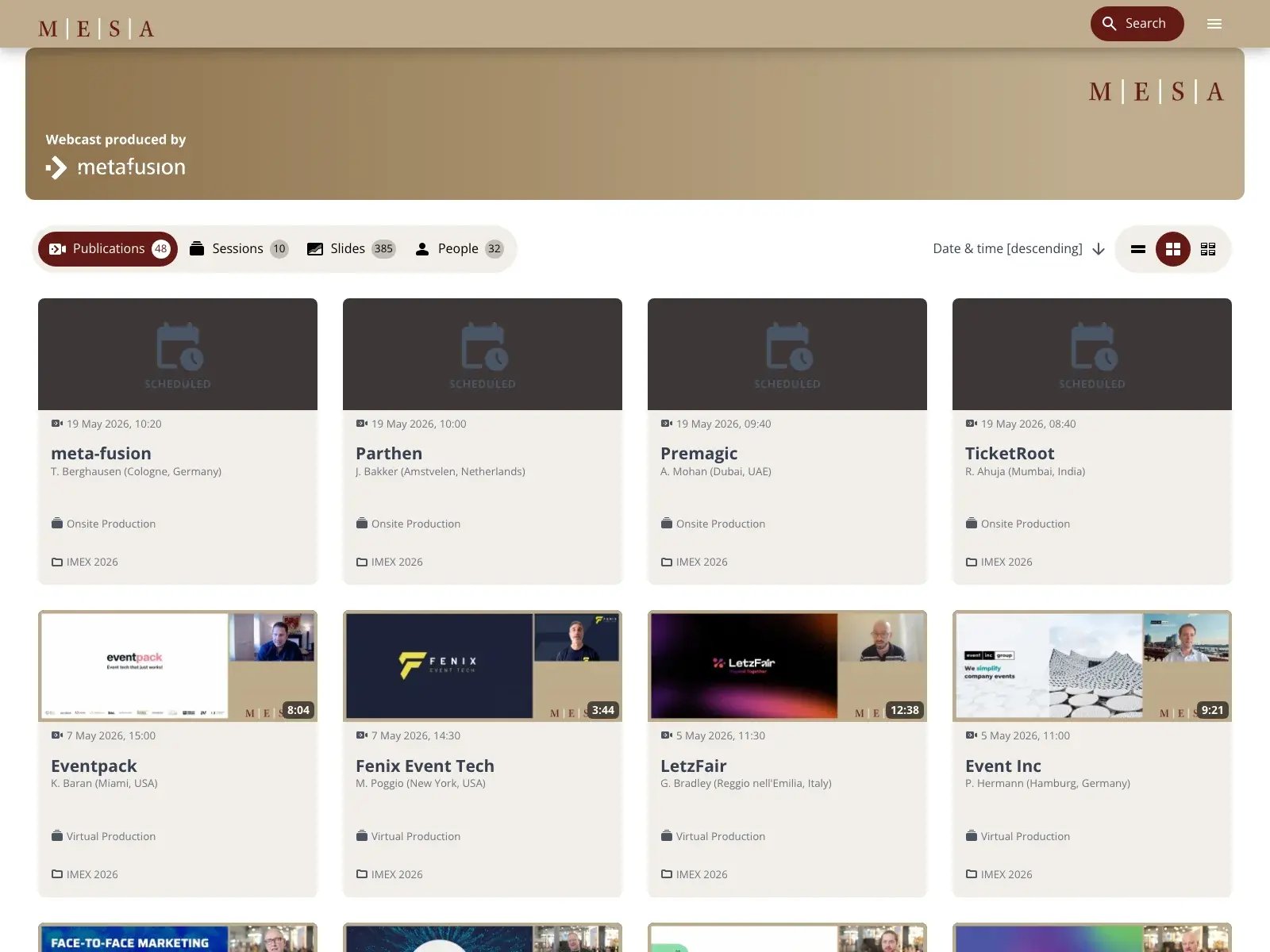Open the metafusion producer logo
1270x952 pixels.
(x=116, y=167)
